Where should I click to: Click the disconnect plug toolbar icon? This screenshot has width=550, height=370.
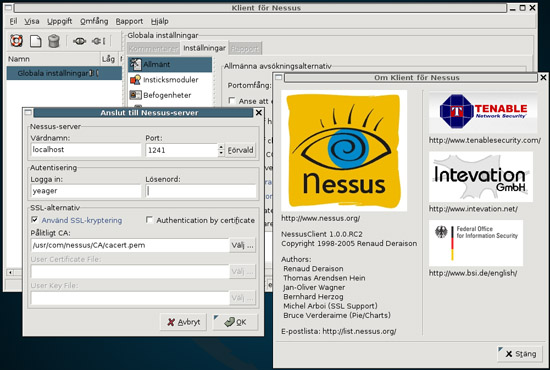tap(98, 41)
